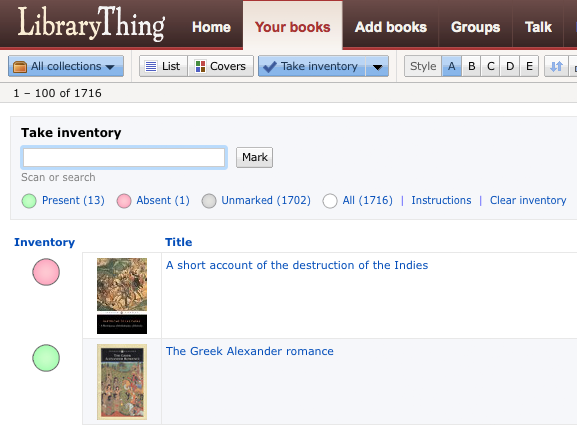
Task: Open the Add books tab
Action: pos(391,27)
